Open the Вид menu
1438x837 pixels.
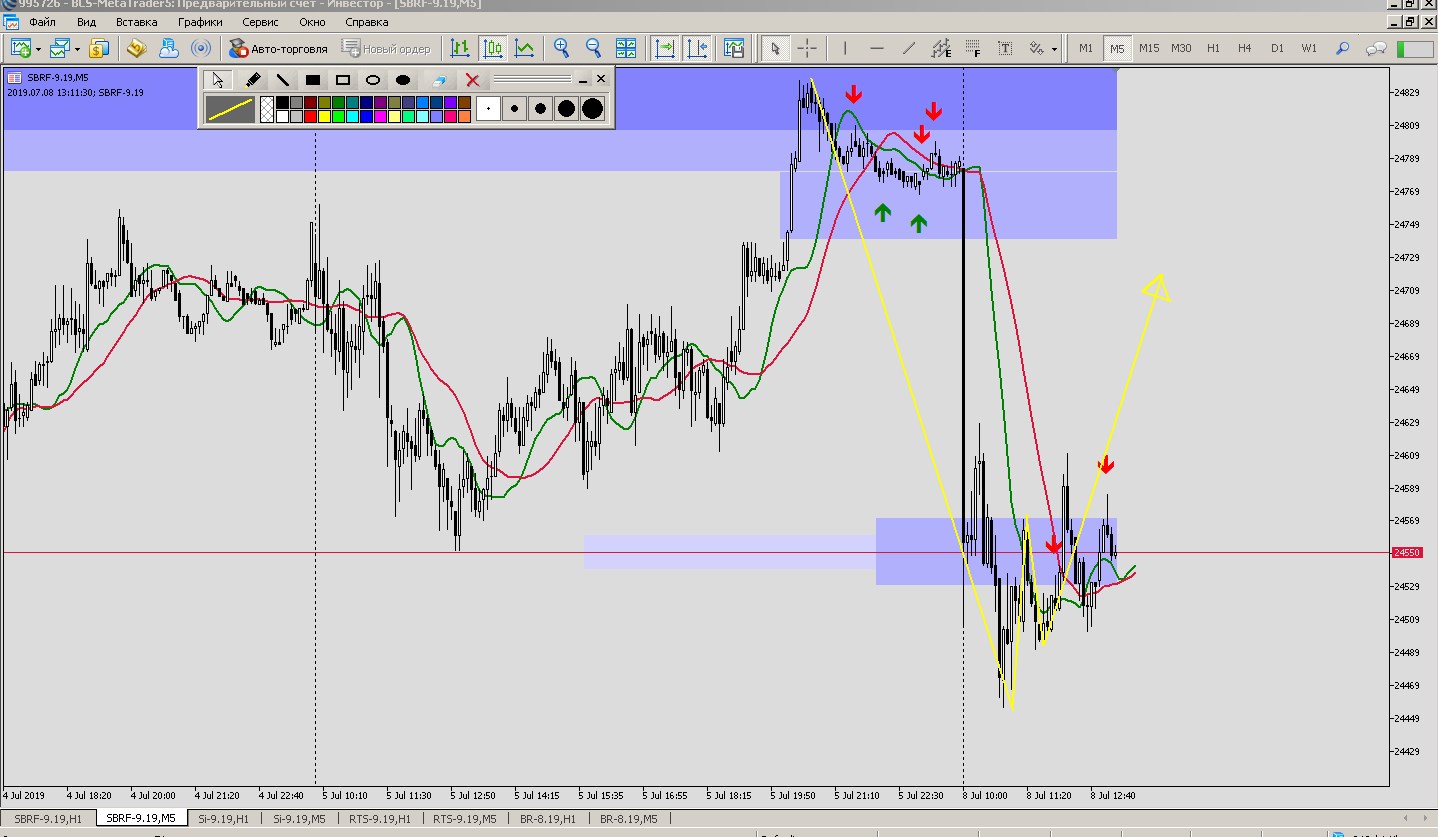(x=86, y=22)
